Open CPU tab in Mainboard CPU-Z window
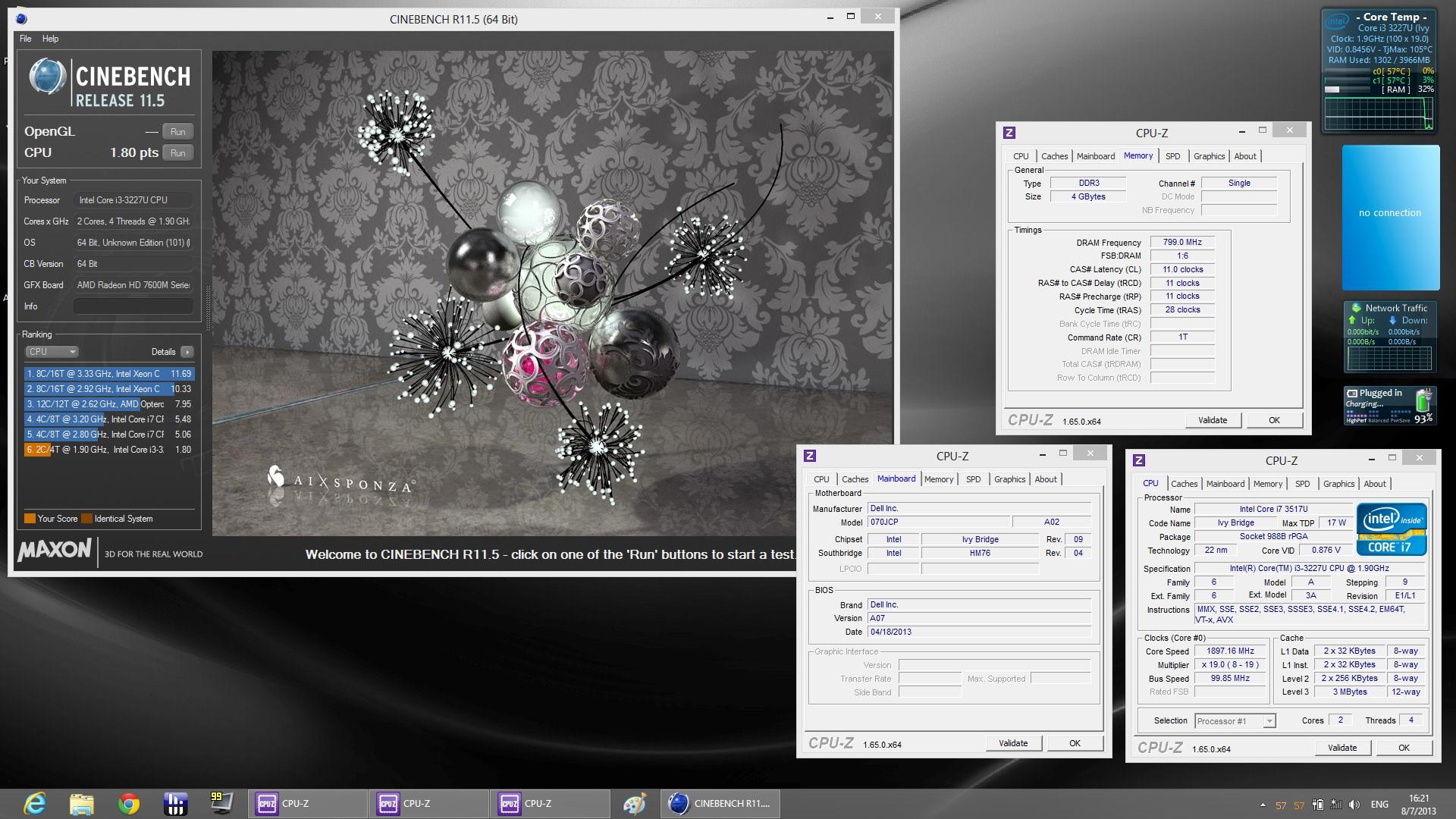Screen dimensions: 1456x819 [x=821, y=479]
